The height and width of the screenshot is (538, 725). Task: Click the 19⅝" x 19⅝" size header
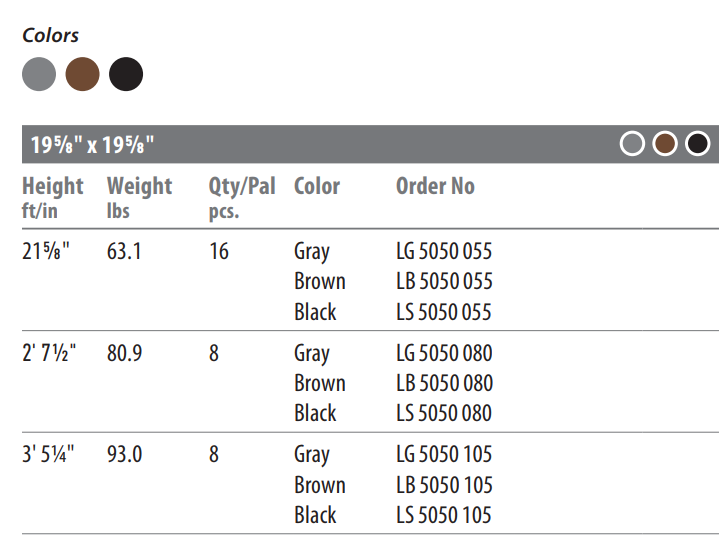(92, 145)
